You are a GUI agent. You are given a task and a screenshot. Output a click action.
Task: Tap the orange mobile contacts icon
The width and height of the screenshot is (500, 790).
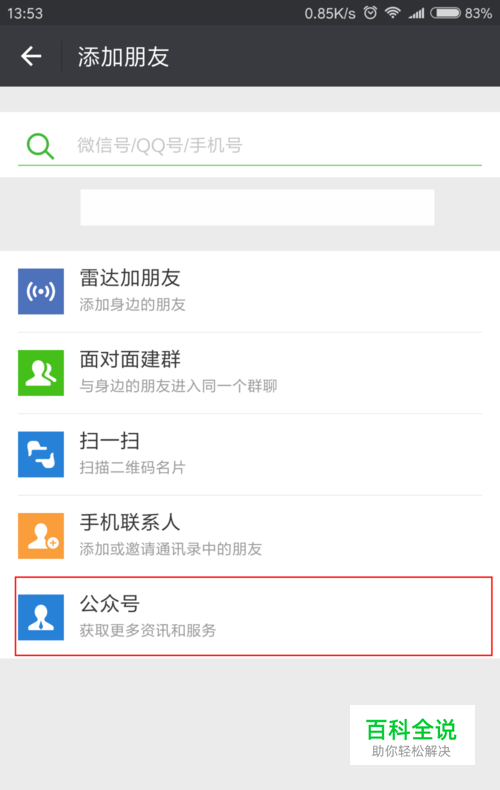click(x=41, y=536)
